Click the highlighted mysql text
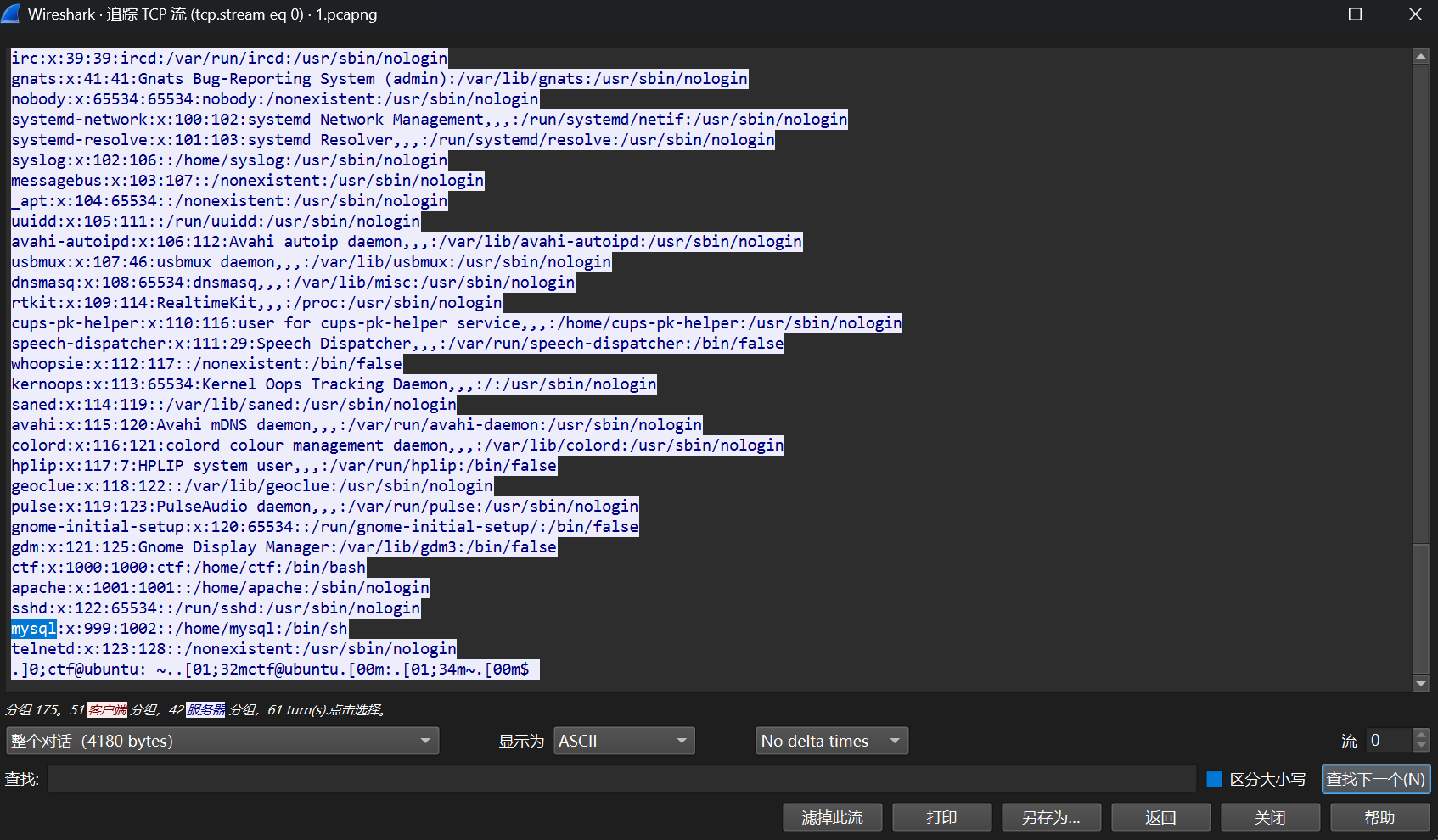This screenshot has width=1438, height=840. pyautogui.click(x=34, y=629)
